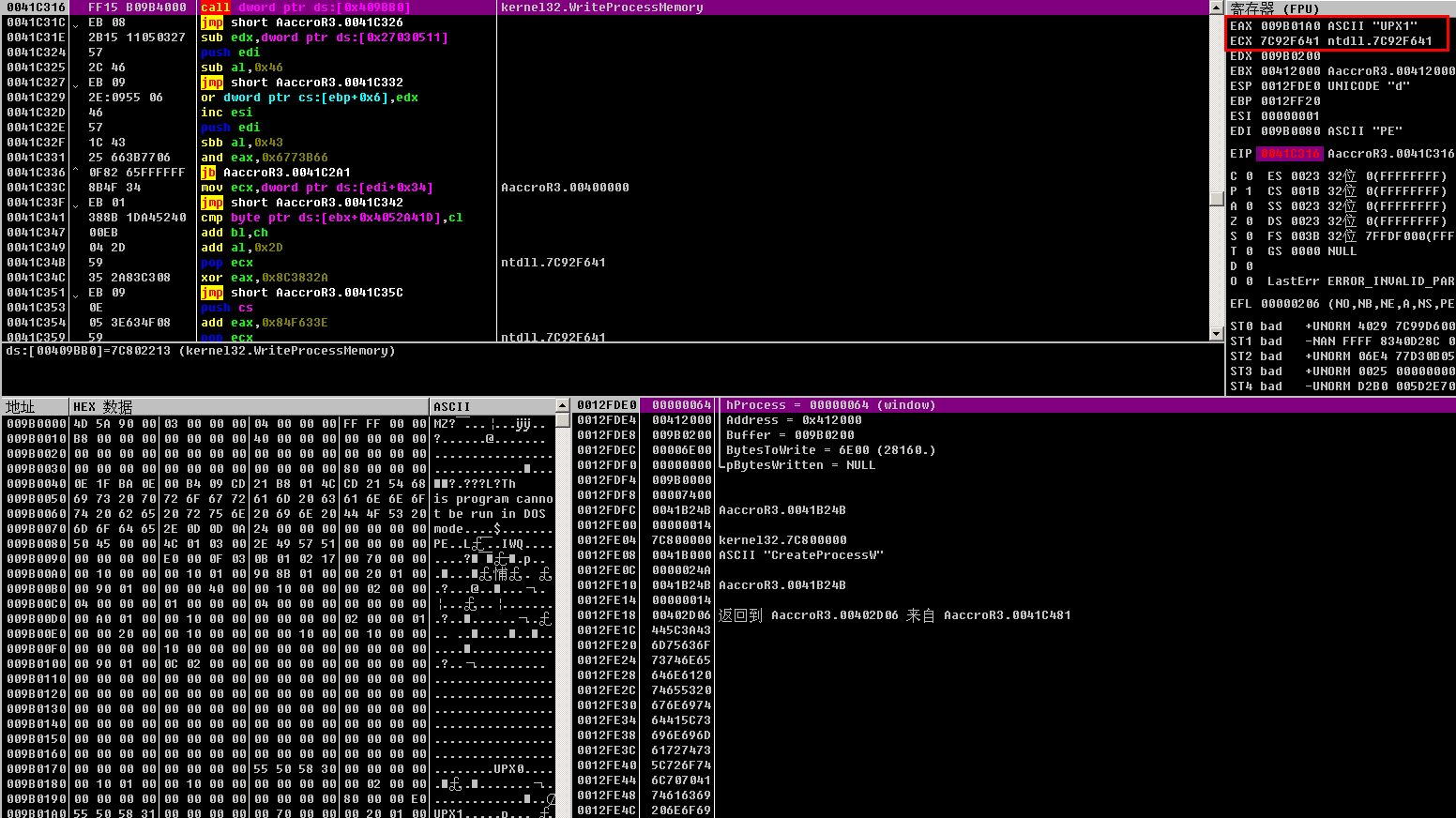The height and width of the screenshot is (818, 1456).
Task: Select stack row with ASCII "CreateProcessW"
Action: [x=1014, y=555]
